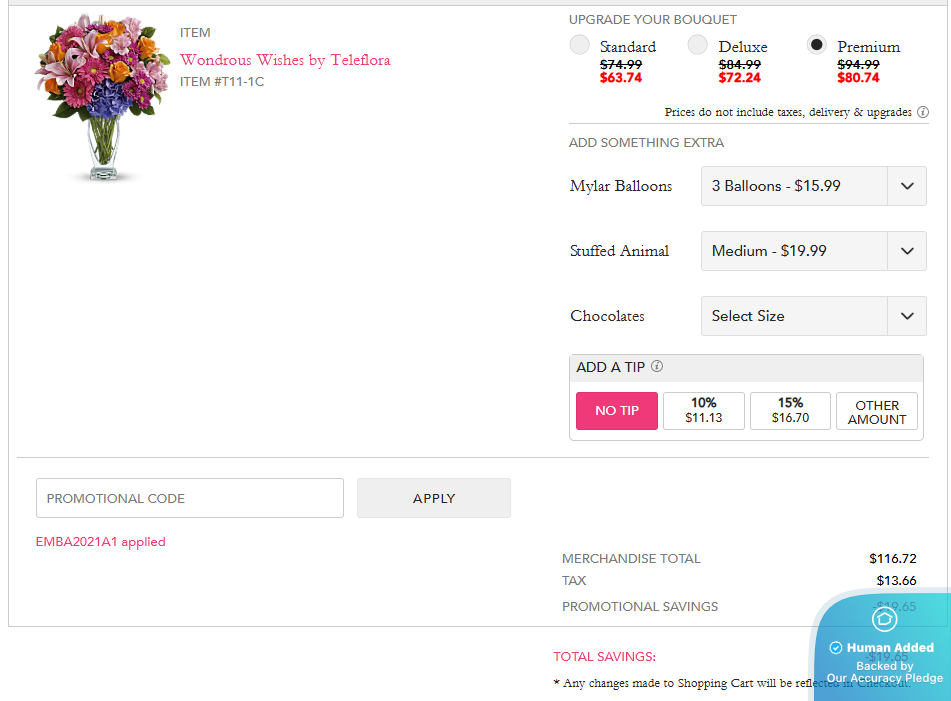Select the Premium bouquet radio button
Image resolution: width=951 pixels, height=701 pixels.
pyautogui.click(x=817, y=45)
